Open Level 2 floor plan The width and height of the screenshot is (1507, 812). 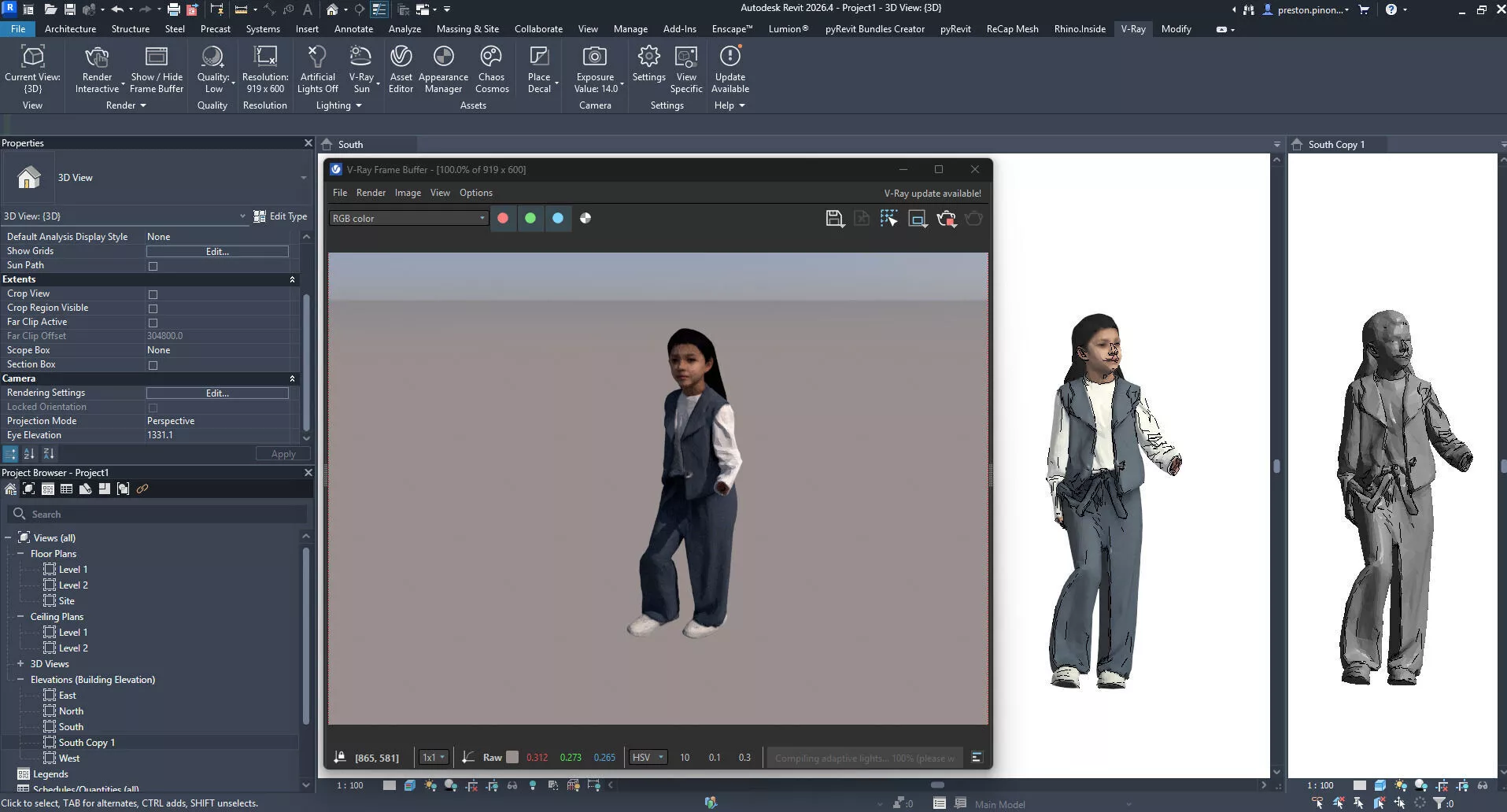point(73,585)
